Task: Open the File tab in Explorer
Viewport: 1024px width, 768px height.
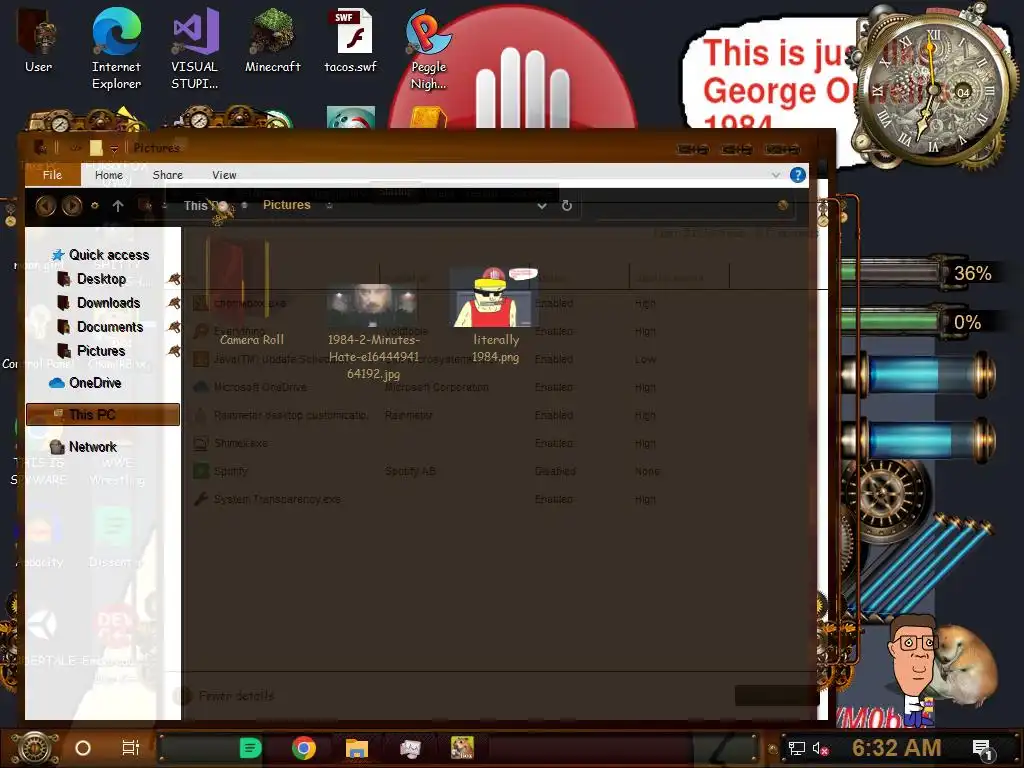Action: tap(52, 174)
